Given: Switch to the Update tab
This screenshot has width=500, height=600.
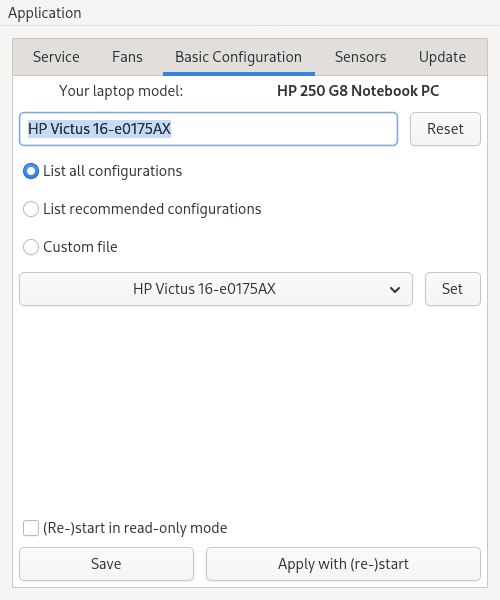Looking at the screenshot, I should pos(442,57).
